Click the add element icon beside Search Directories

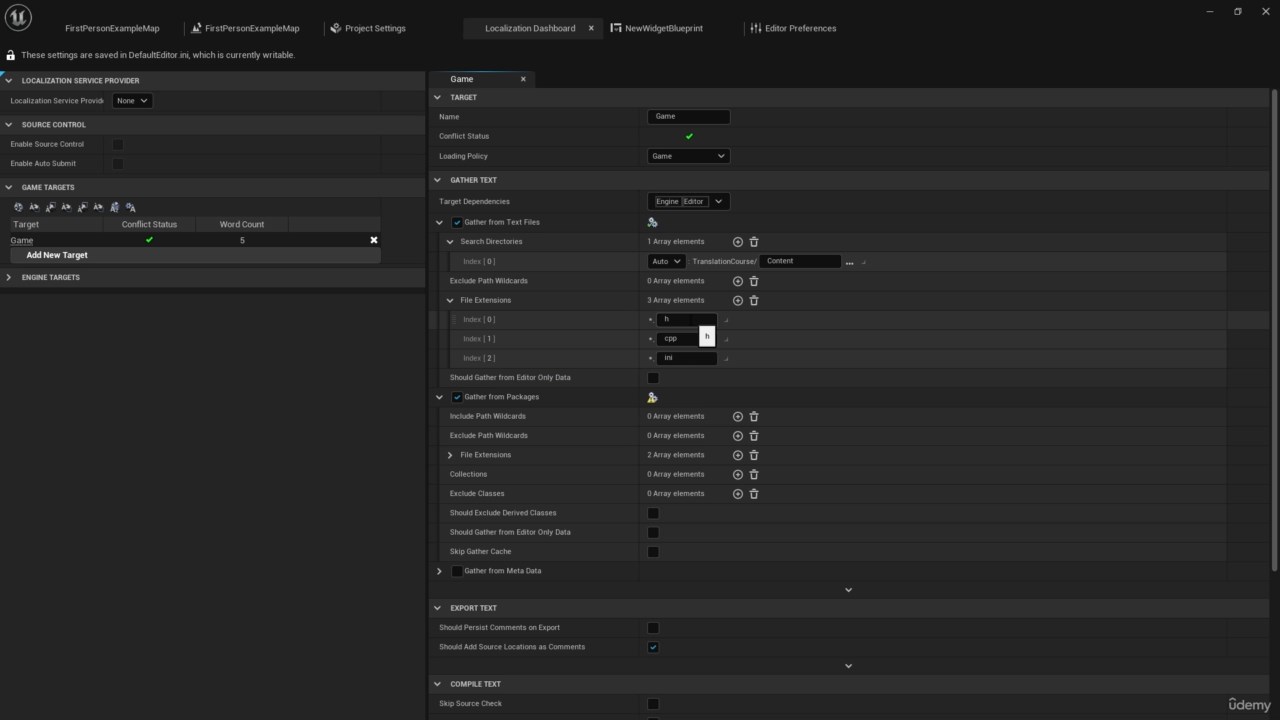737,241
